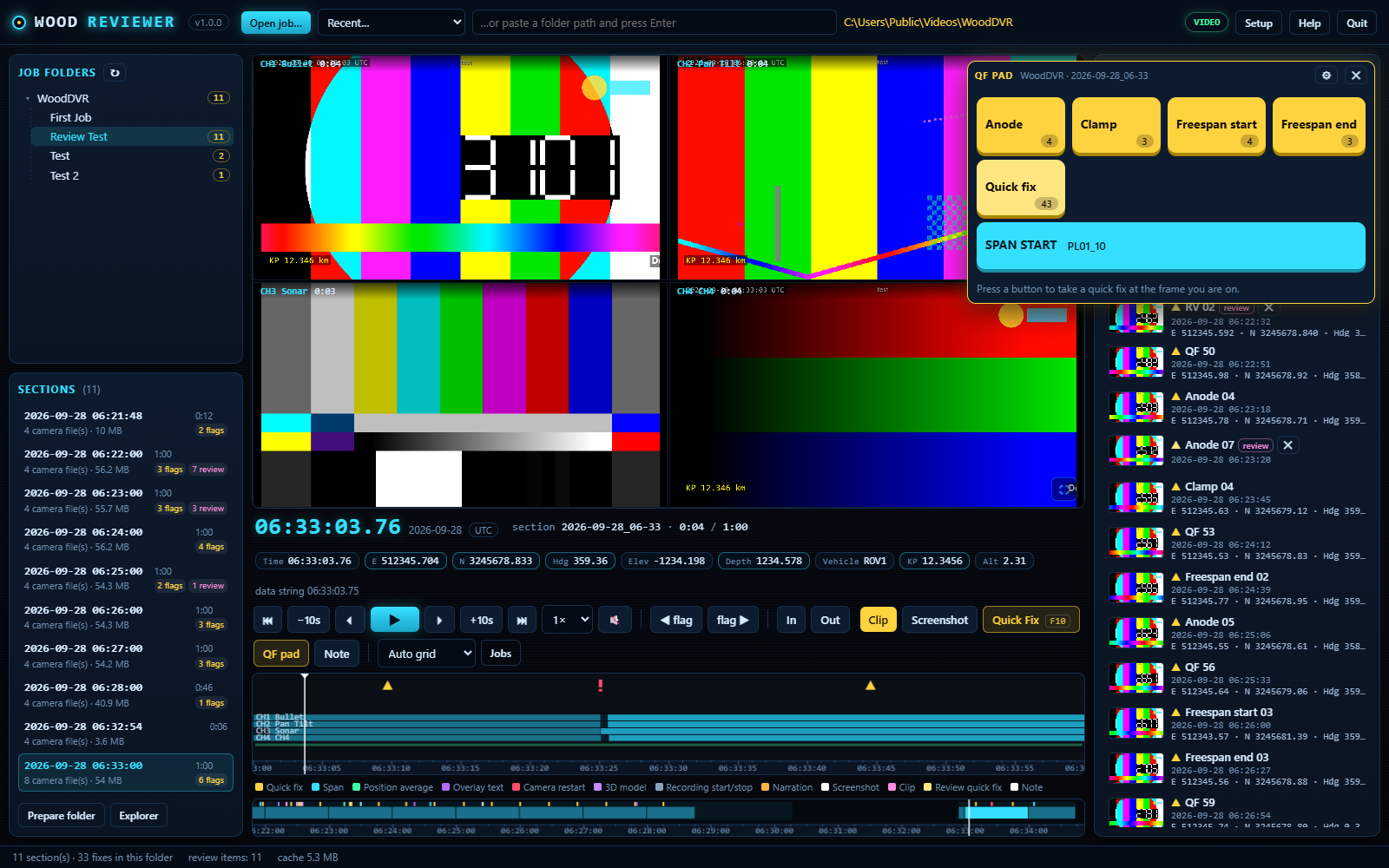Open the Recent jobs dropdown
This screenshot has height=868, width=1389.
pyautogui.click(x=392, y=23)
